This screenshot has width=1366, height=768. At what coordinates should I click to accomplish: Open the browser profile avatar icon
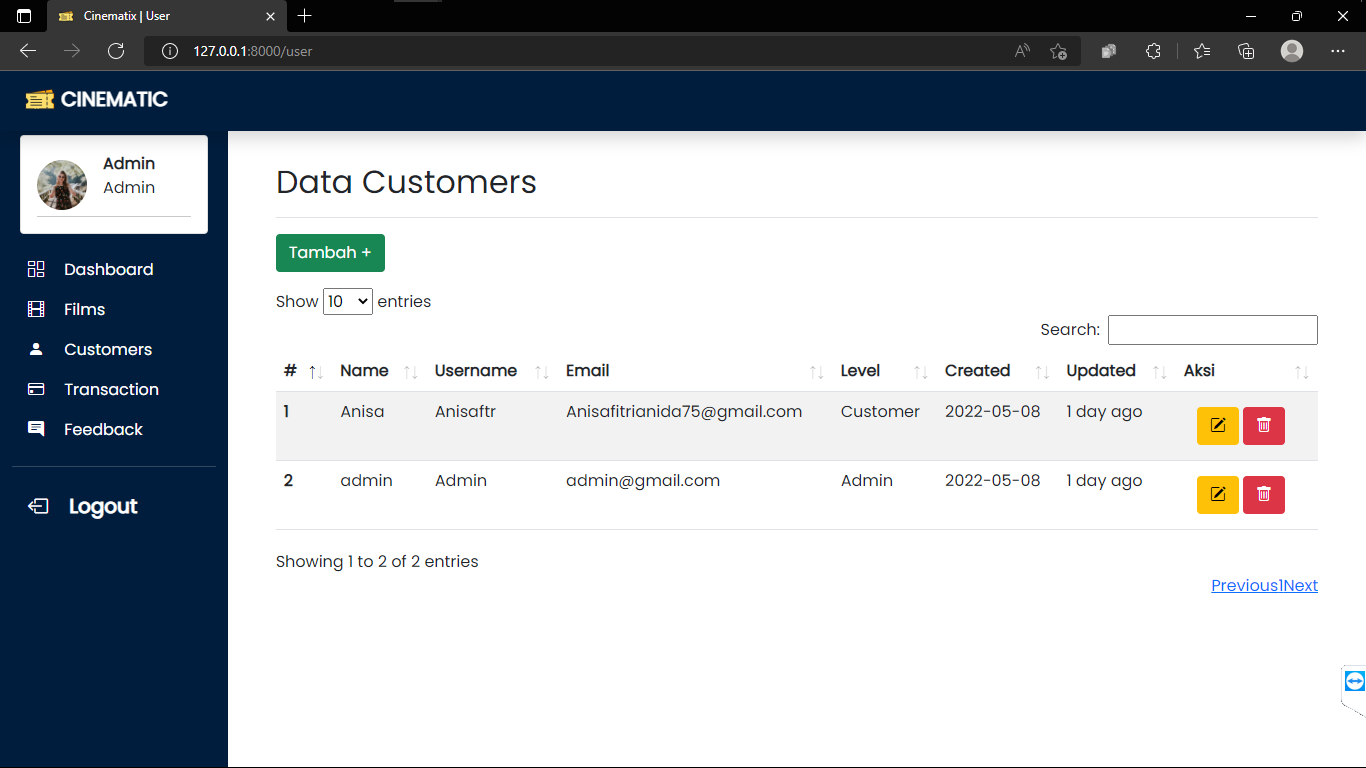click(1292, 51)
